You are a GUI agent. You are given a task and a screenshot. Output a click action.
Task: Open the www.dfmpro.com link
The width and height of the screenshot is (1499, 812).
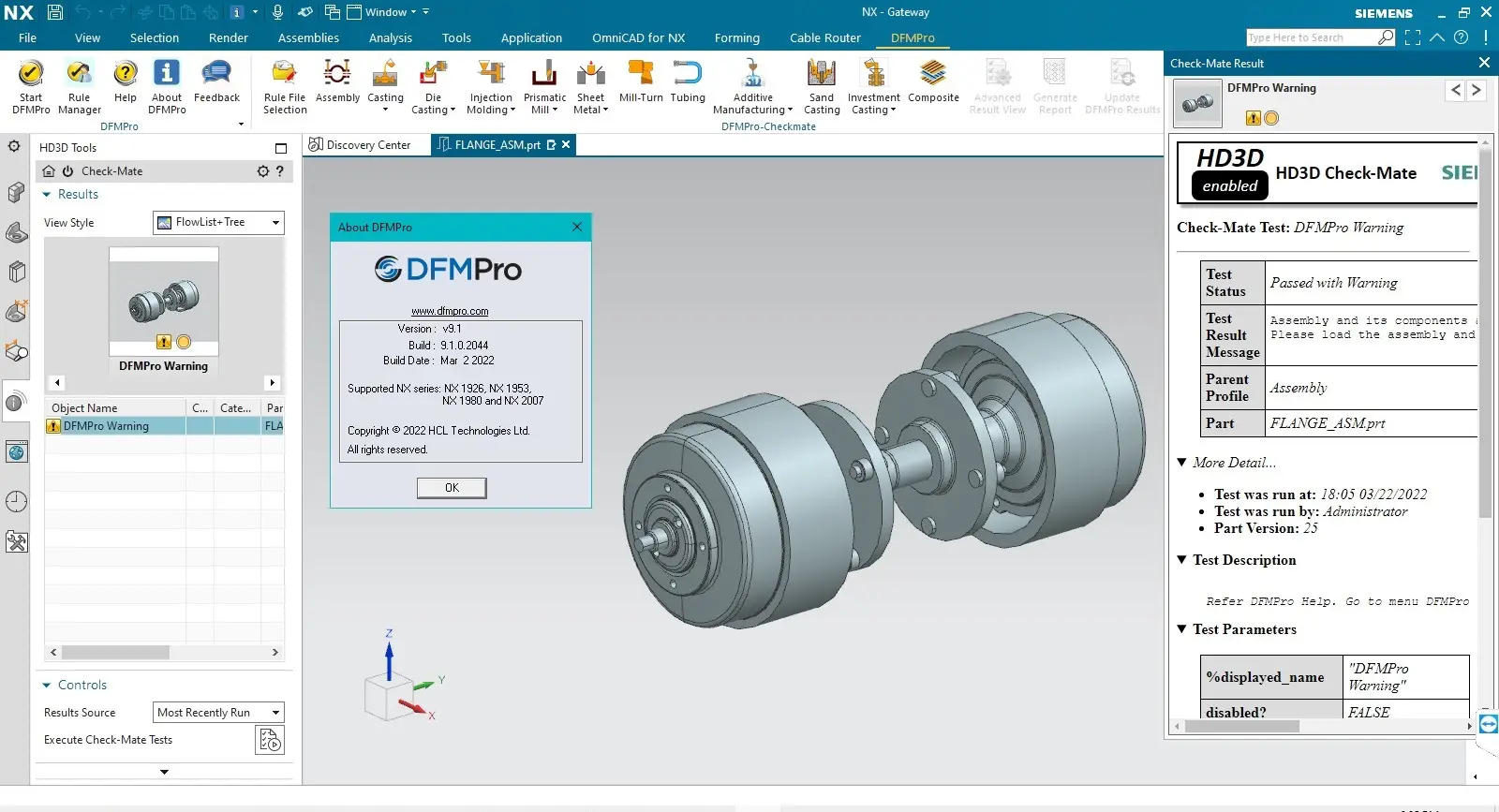[450, 311]
